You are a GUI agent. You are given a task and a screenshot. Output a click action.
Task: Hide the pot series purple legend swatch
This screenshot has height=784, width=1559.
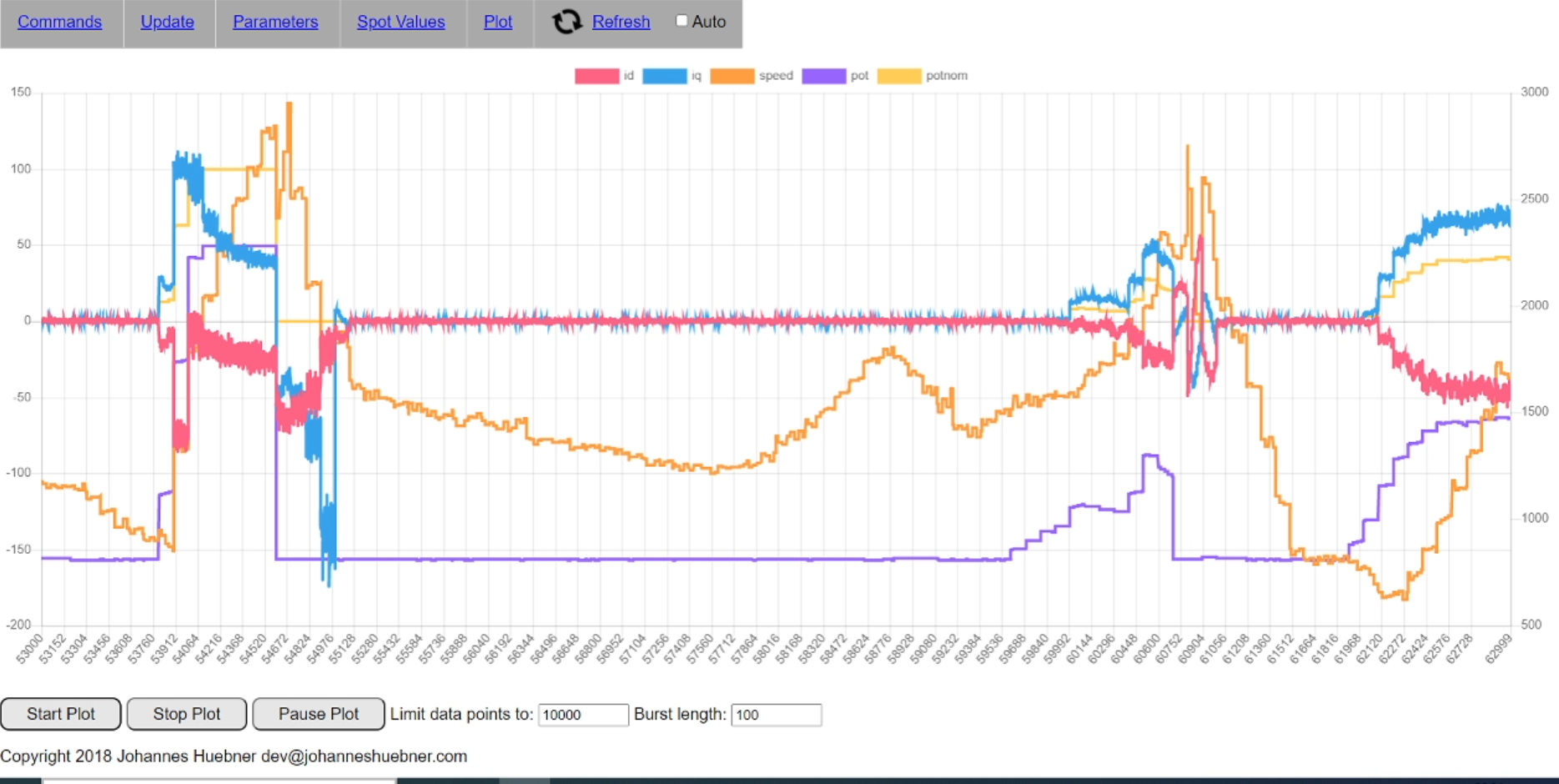823,76
